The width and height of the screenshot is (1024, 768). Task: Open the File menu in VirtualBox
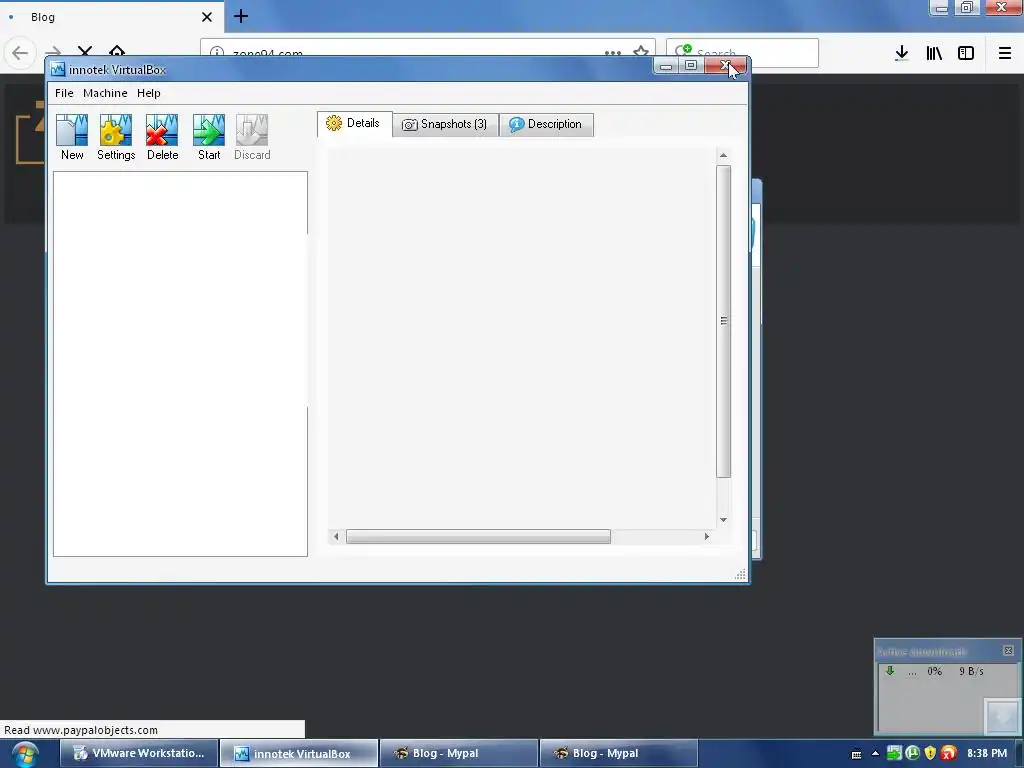pyautogui.click(x=64, y=93)
